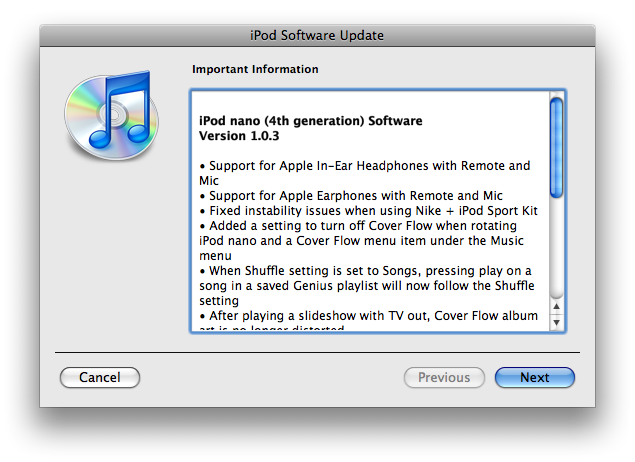This screenshot has height=462, width=635.
Task: Click the "Version 1.0.3" text
Action: [239, 136]
